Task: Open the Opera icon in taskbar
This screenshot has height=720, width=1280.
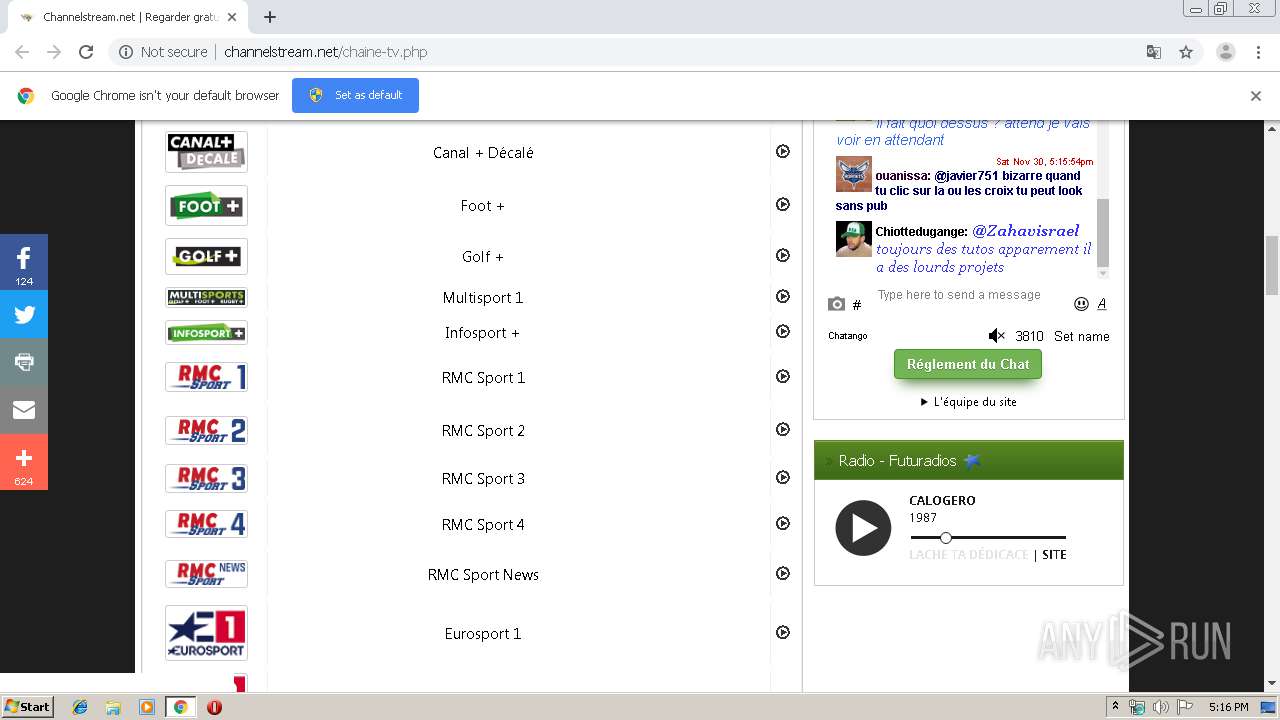Action: (214, 707)
